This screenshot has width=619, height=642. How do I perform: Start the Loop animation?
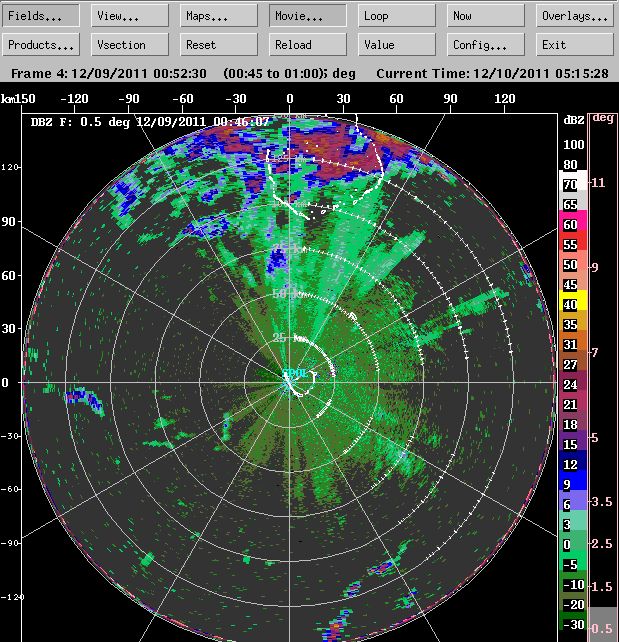pos(397,16)
